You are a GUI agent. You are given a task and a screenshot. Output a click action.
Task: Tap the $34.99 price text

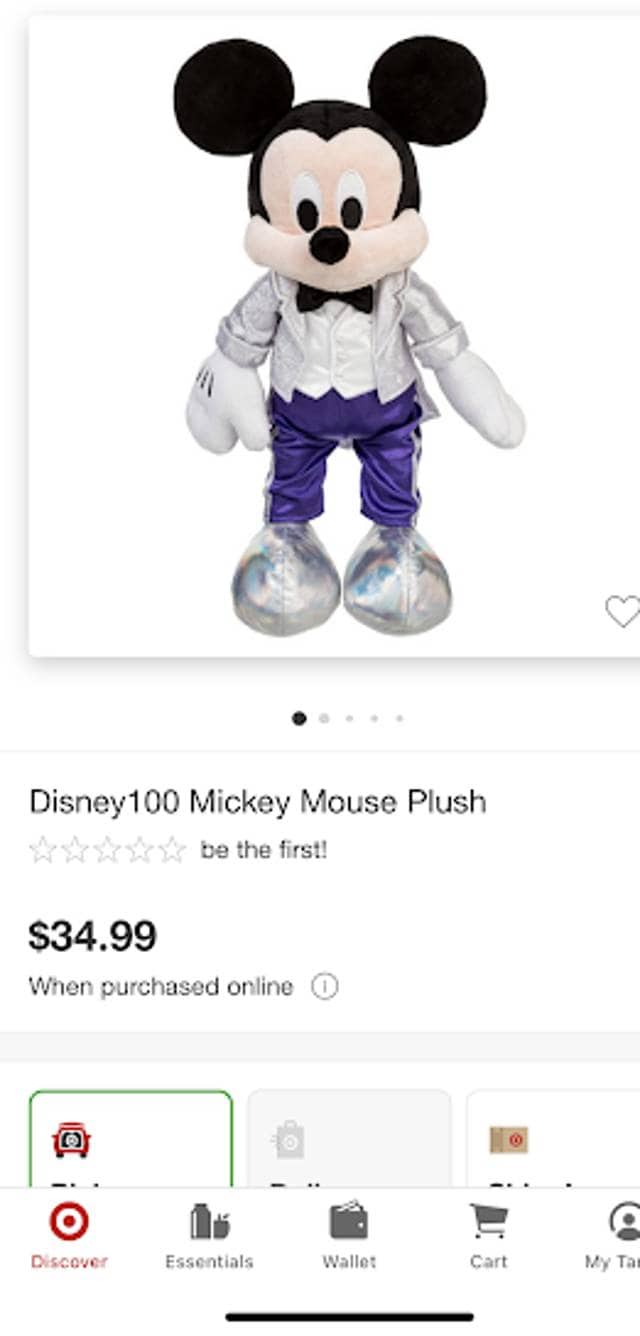tap(92, 936)
